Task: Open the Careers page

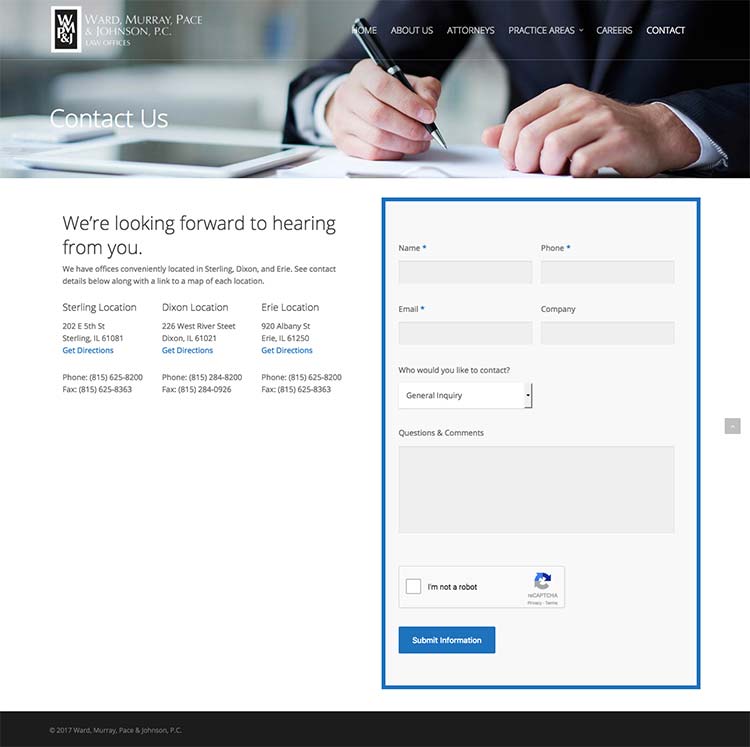Action: (614, 30)
